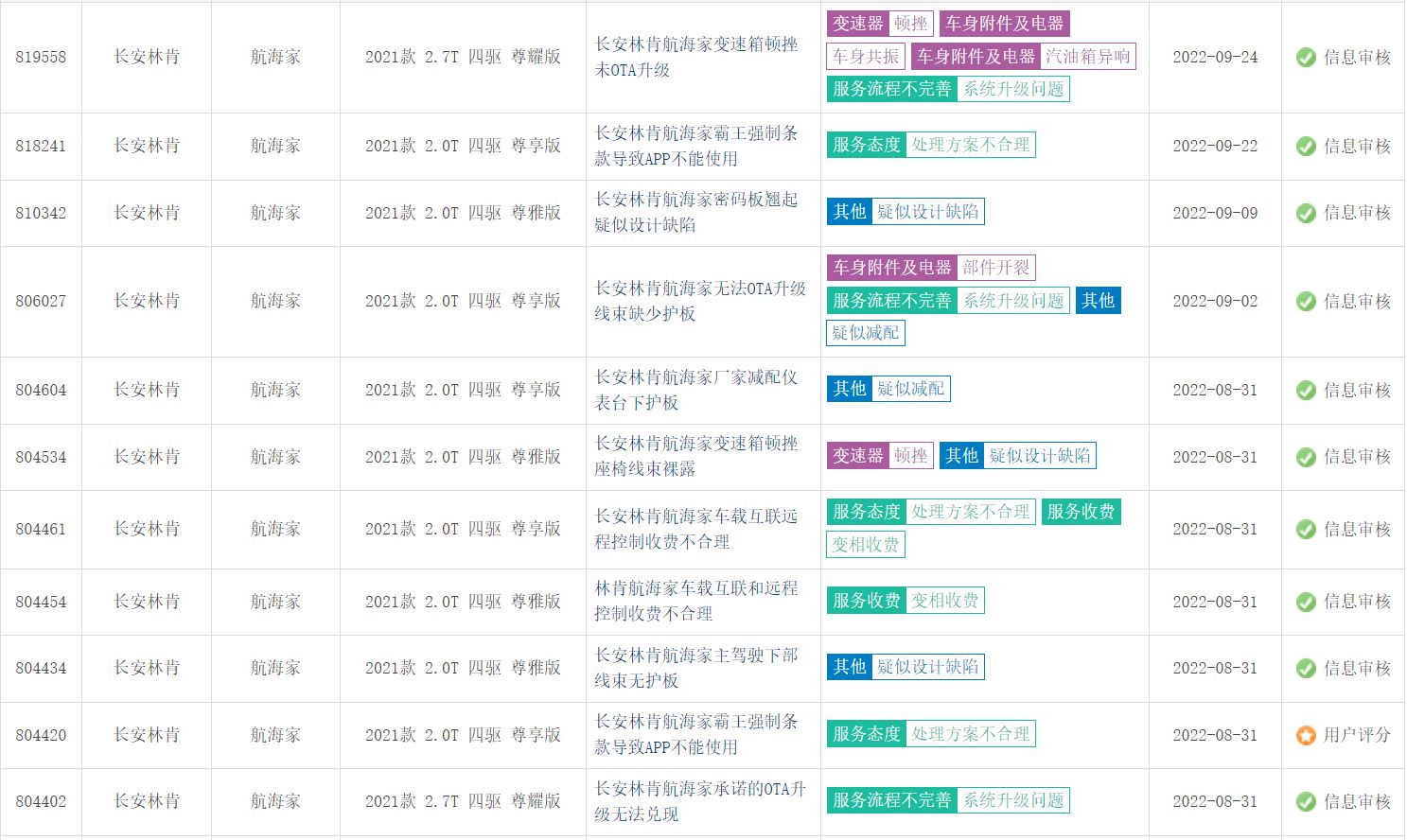Click 变速器 顿挫 tag in row 819558
The width and height of the screenshot is (1407, 840).
point(880,24)
